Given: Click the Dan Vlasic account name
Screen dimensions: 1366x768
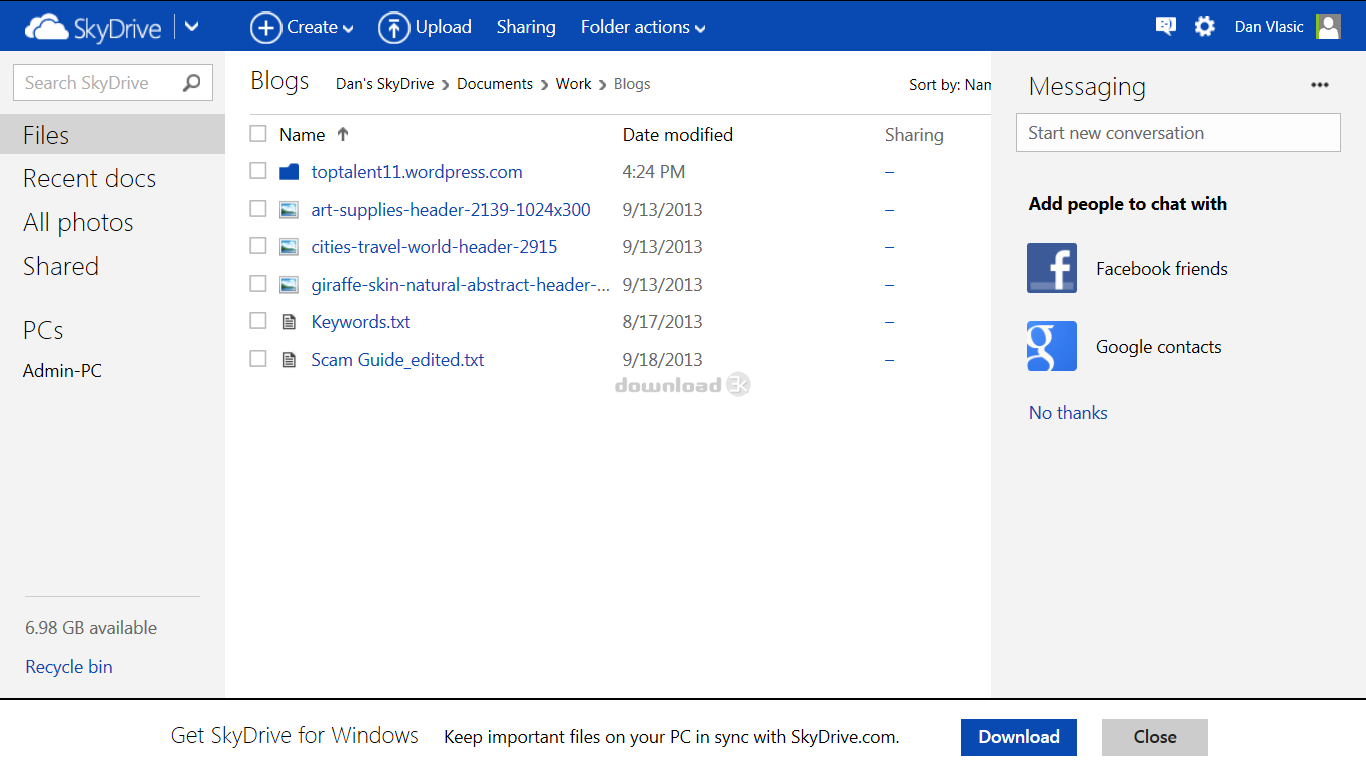Looking at the screenshot, I should pyautogui.click(x=1269, y=27).
